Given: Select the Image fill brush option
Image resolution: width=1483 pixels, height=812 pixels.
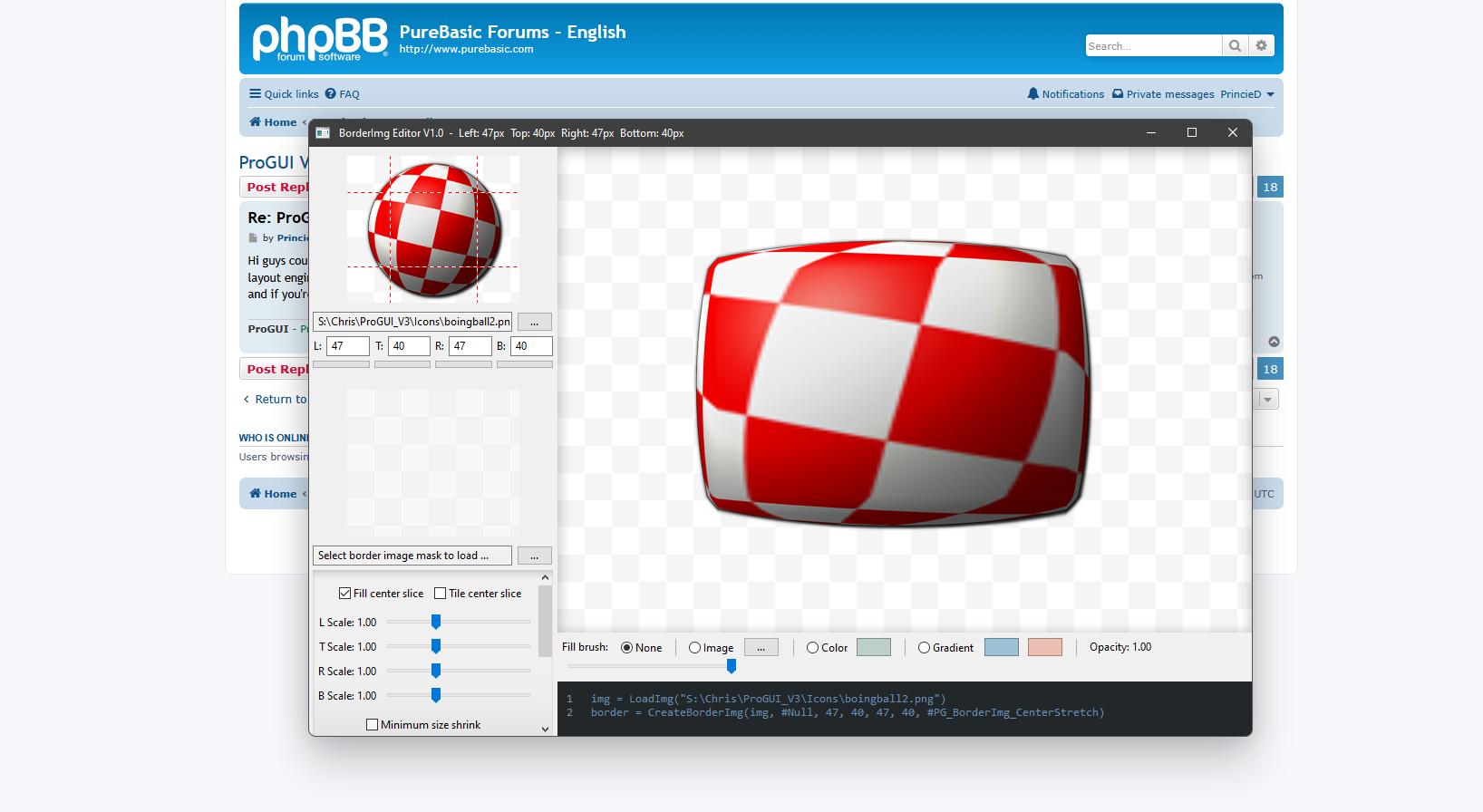Looking at the screenshot, I should 695,648.
